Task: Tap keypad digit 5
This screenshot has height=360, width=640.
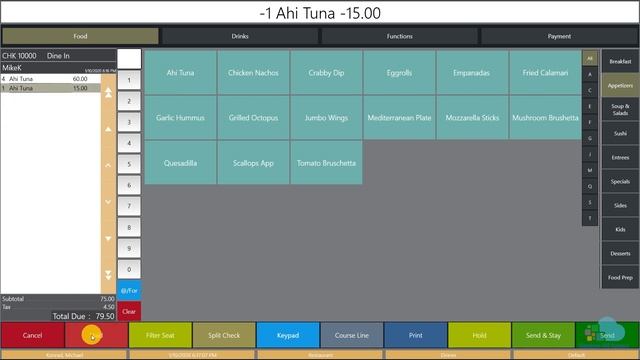Action: 129,164
